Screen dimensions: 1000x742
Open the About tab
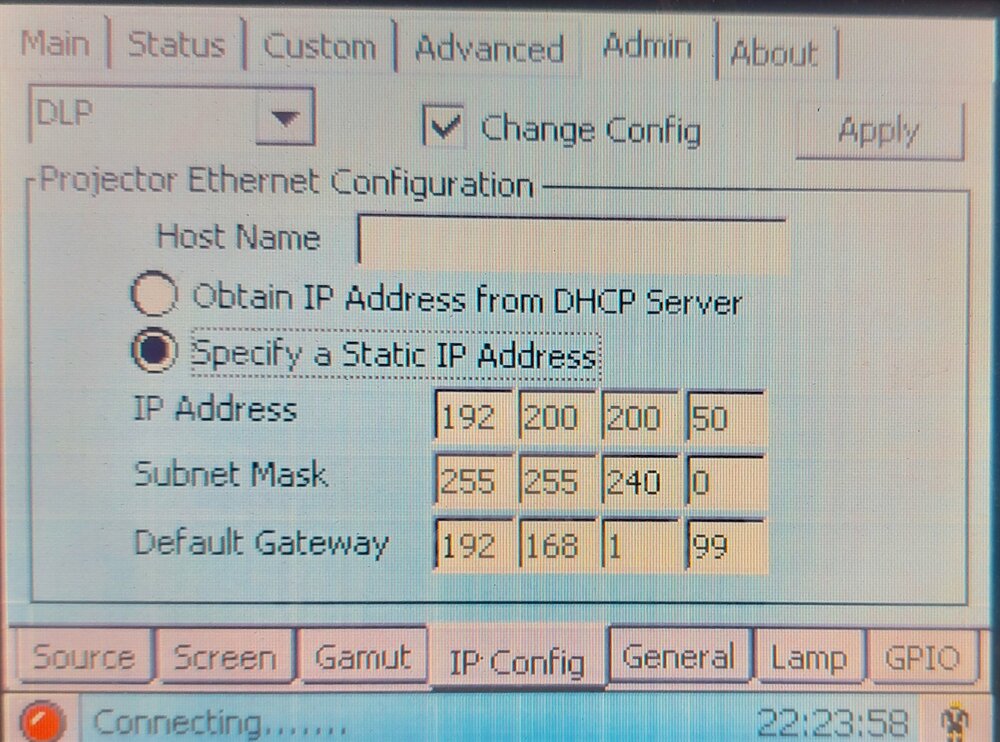pos(774,53)
